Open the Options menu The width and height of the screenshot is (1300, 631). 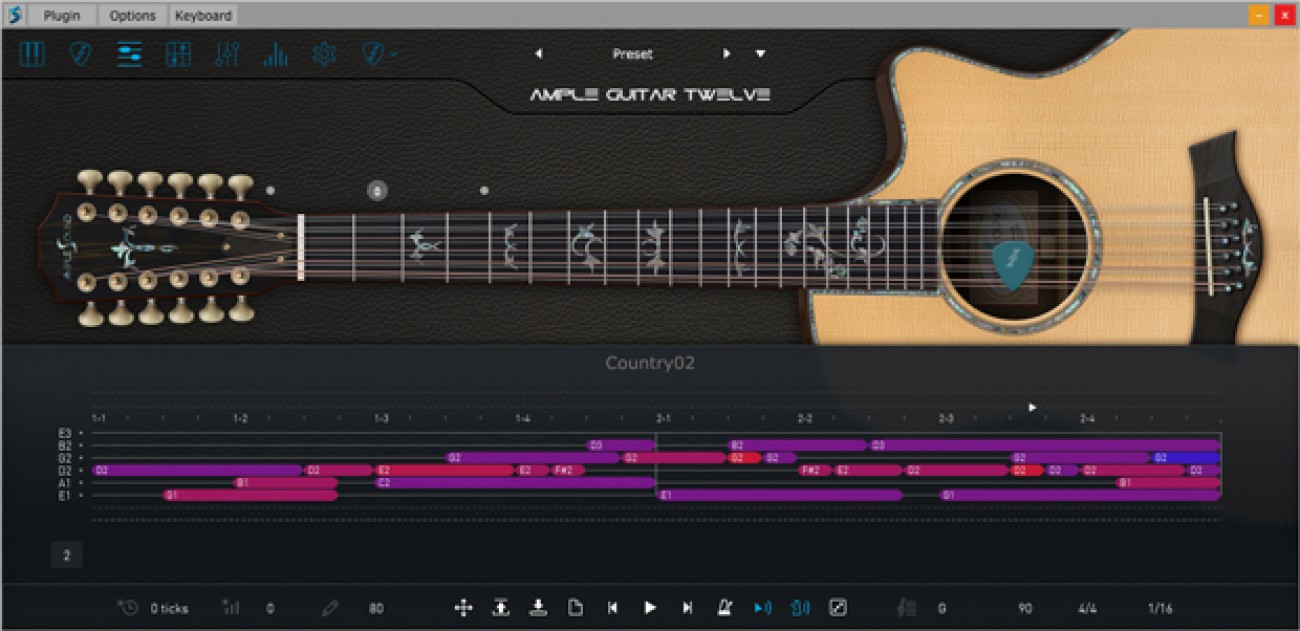click(x=133, y=15)
